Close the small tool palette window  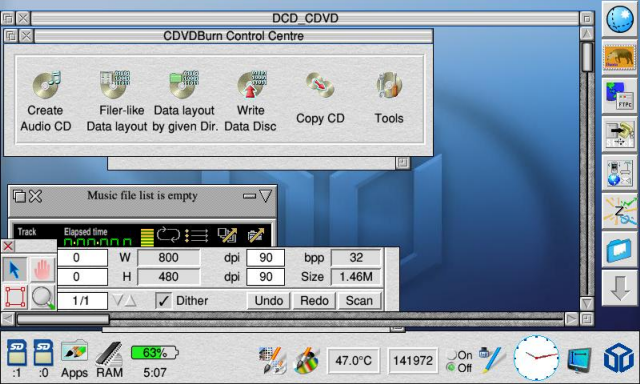click(8, 246)
